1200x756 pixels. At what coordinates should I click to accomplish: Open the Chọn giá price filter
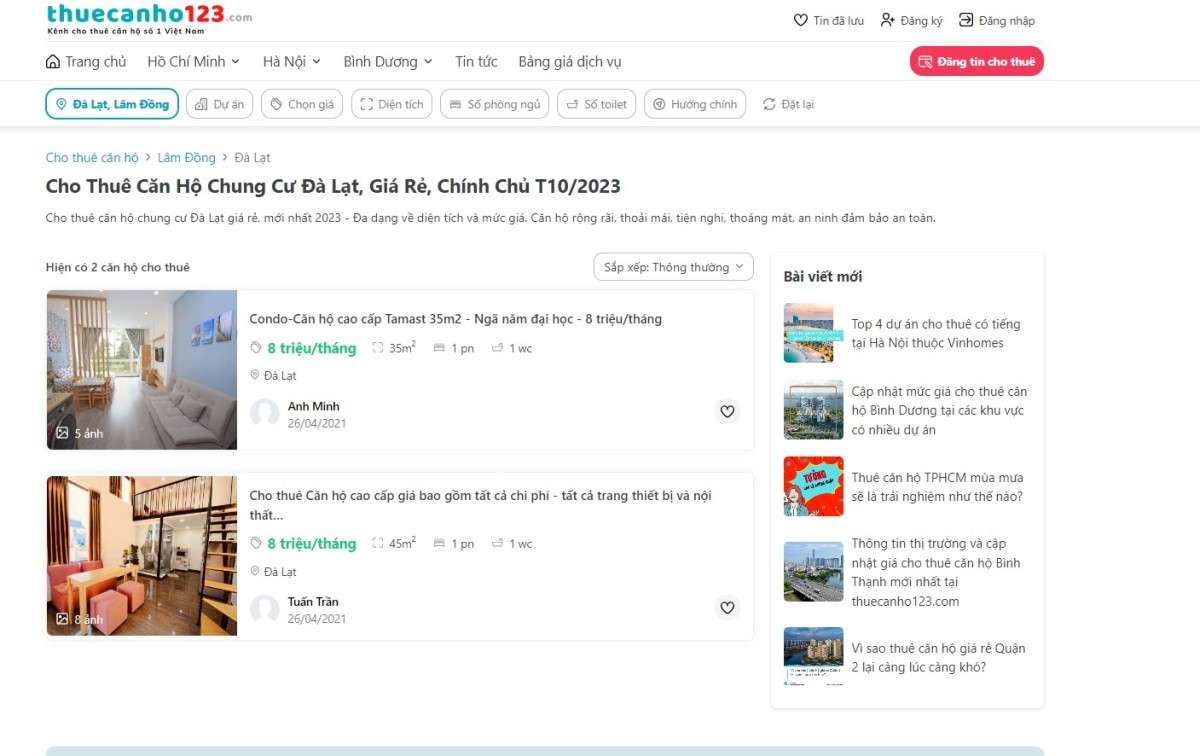click(302, 104)
